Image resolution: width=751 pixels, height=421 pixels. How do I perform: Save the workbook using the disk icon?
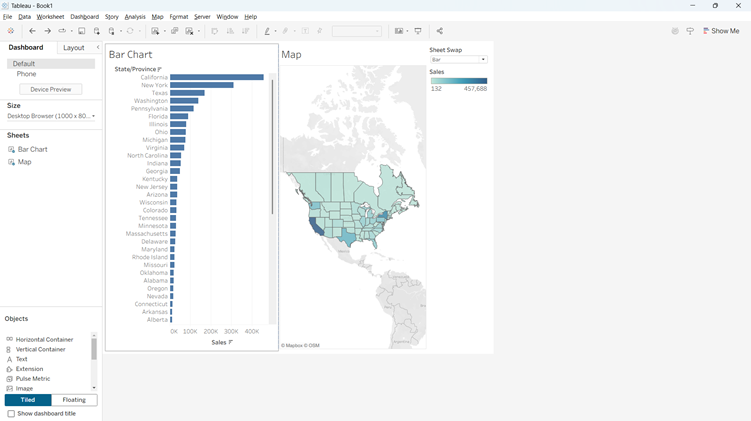pos(81,31)
